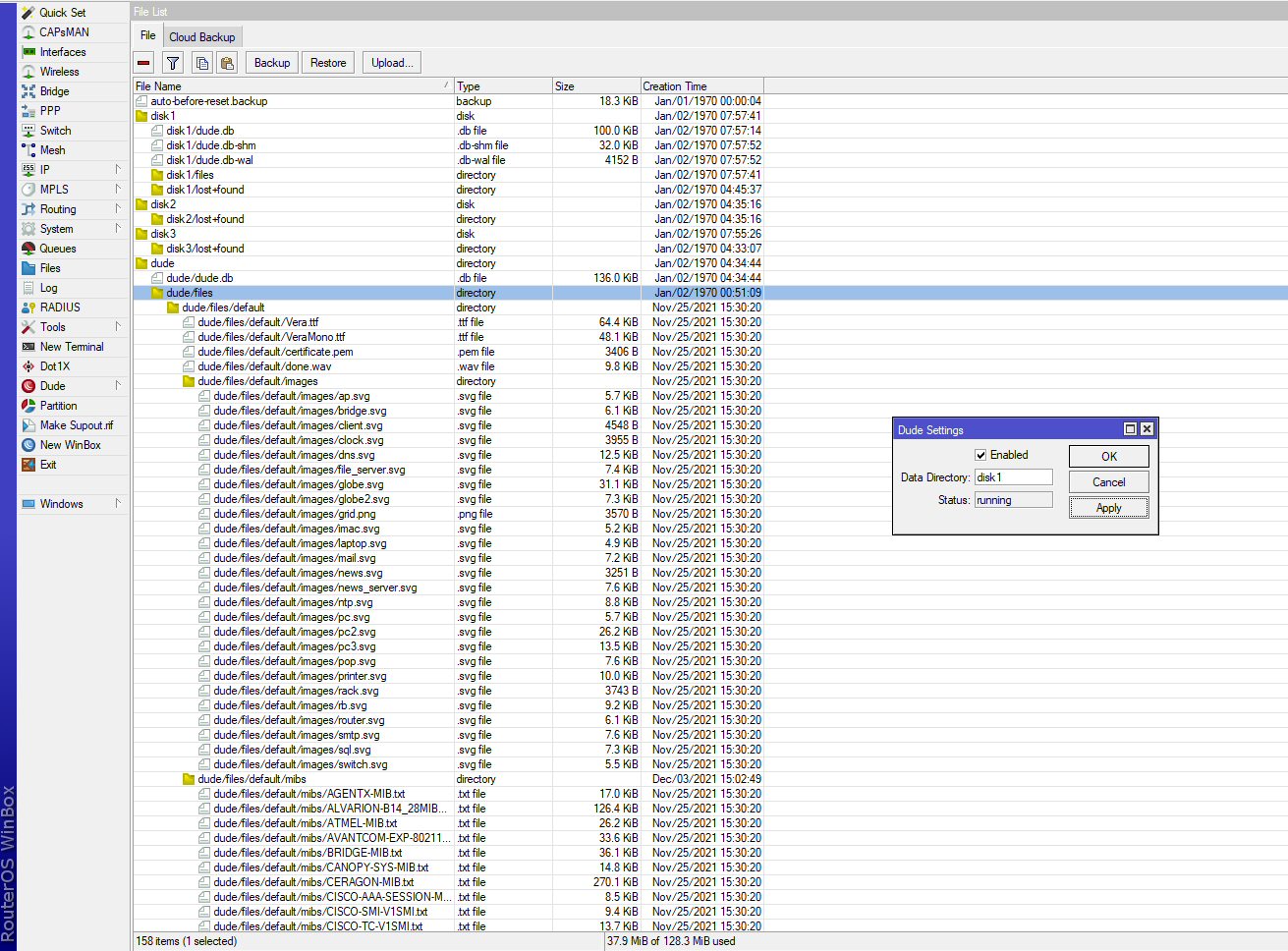The height and width of the screenshot is (951, 1288).
Task: Expand the IP submenu arrow
Action: pyautogui.click(x=118, y=170)
